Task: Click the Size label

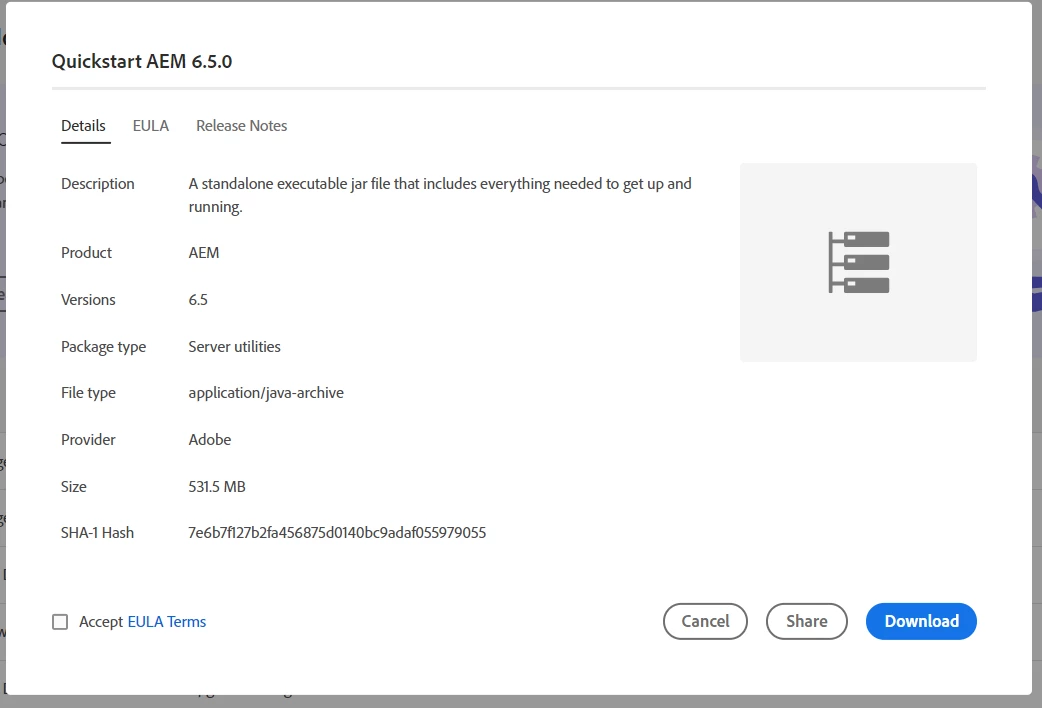Action: (x=74, y=487)
